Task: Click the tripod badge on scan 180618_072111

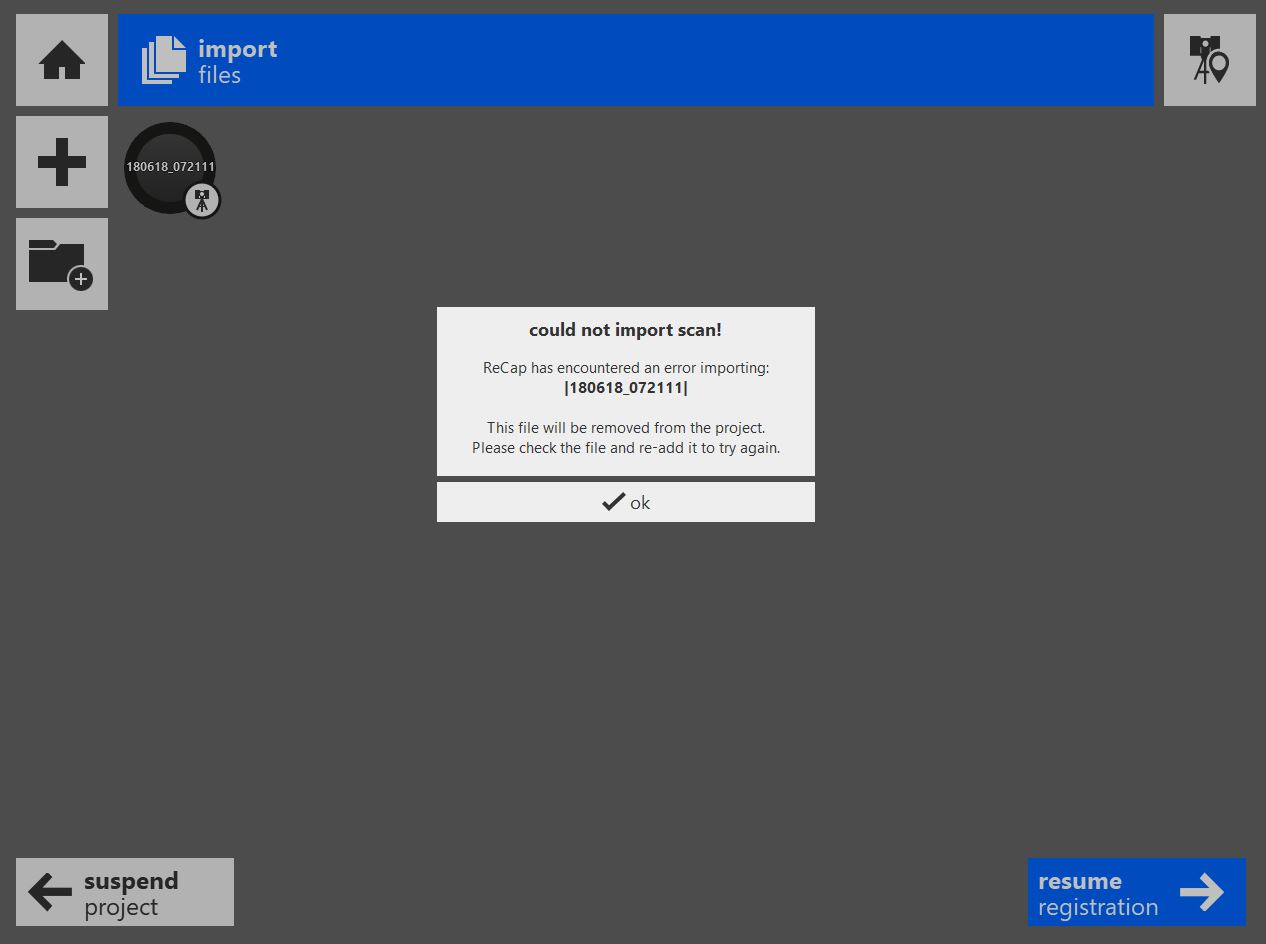Action: pos(202,200)
